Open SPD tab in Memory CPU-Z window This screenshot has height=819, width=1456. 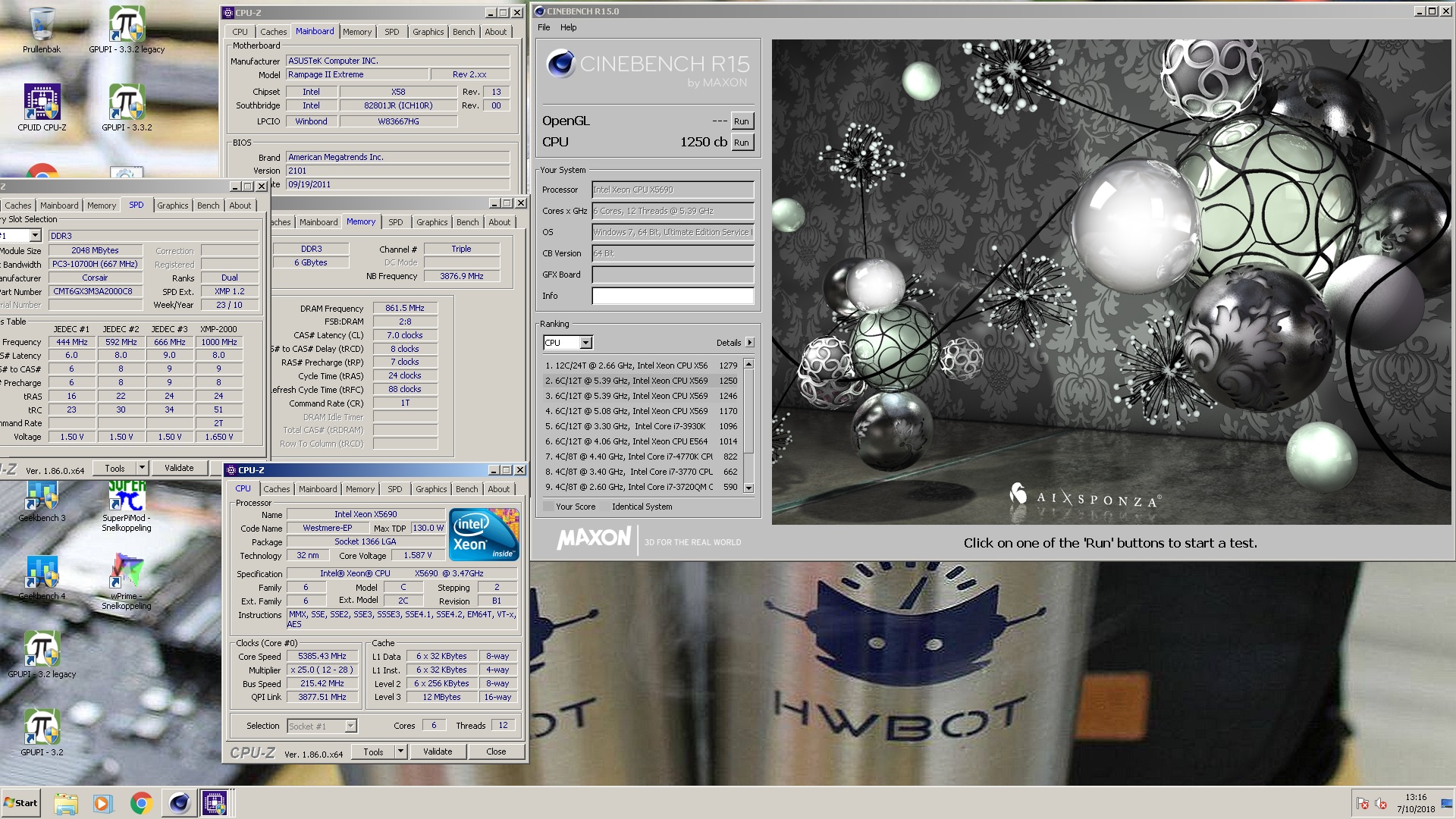(395, 222)
